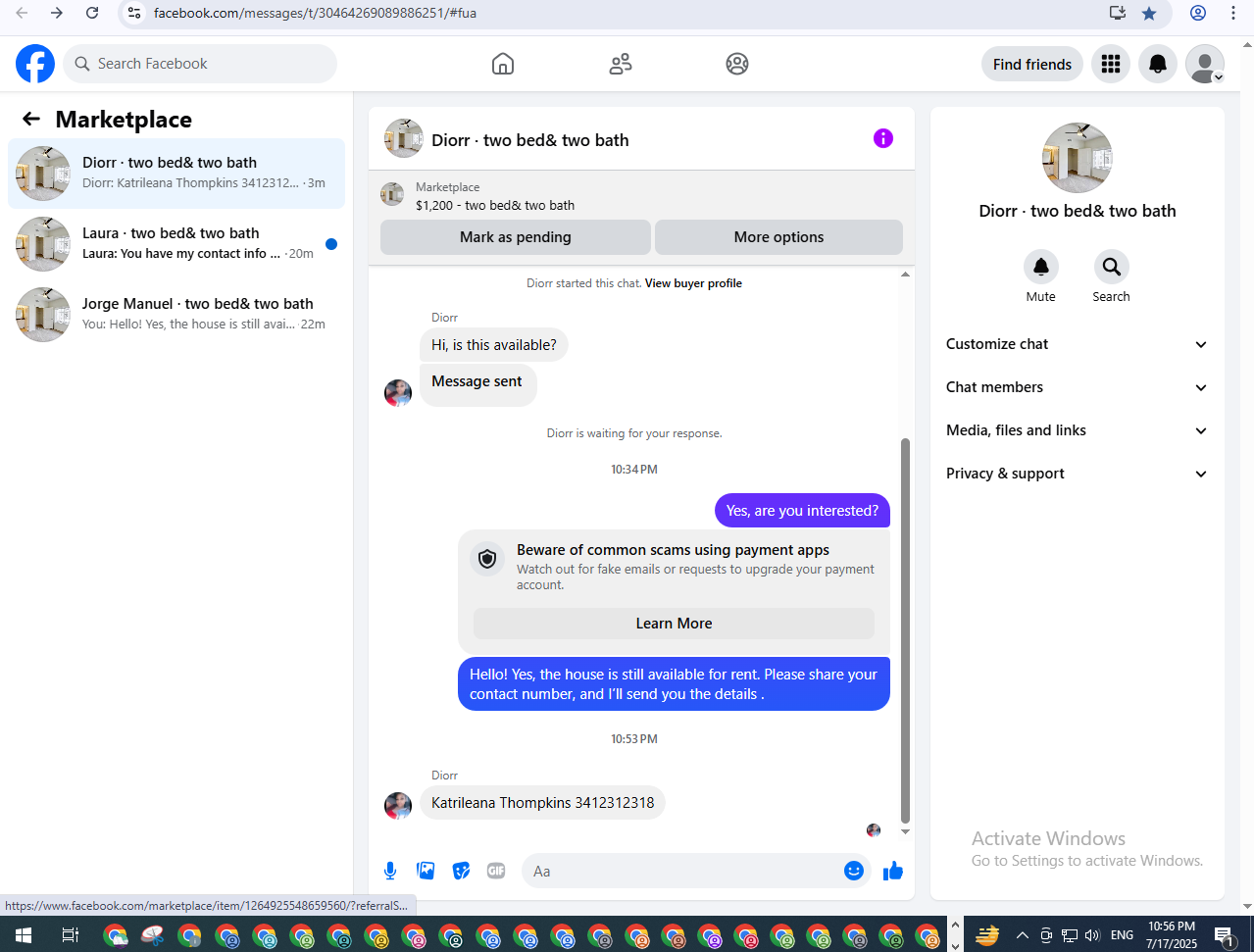Attach a photo with the image icon
This screenshot has width=1254, height=952.
click(x=426, y=871)
